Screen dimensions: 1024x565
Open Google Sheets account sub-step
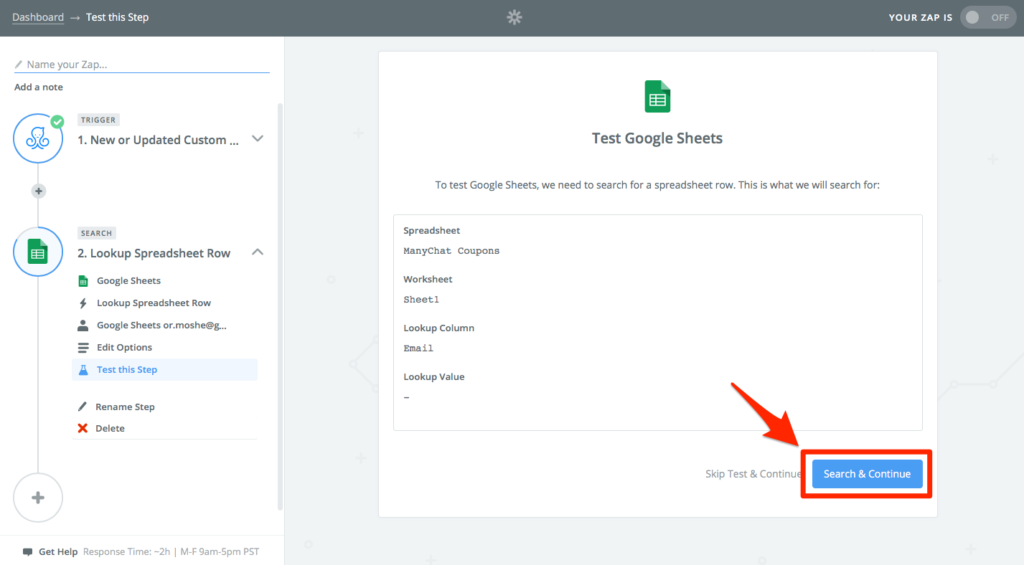(x=161, y=325)
